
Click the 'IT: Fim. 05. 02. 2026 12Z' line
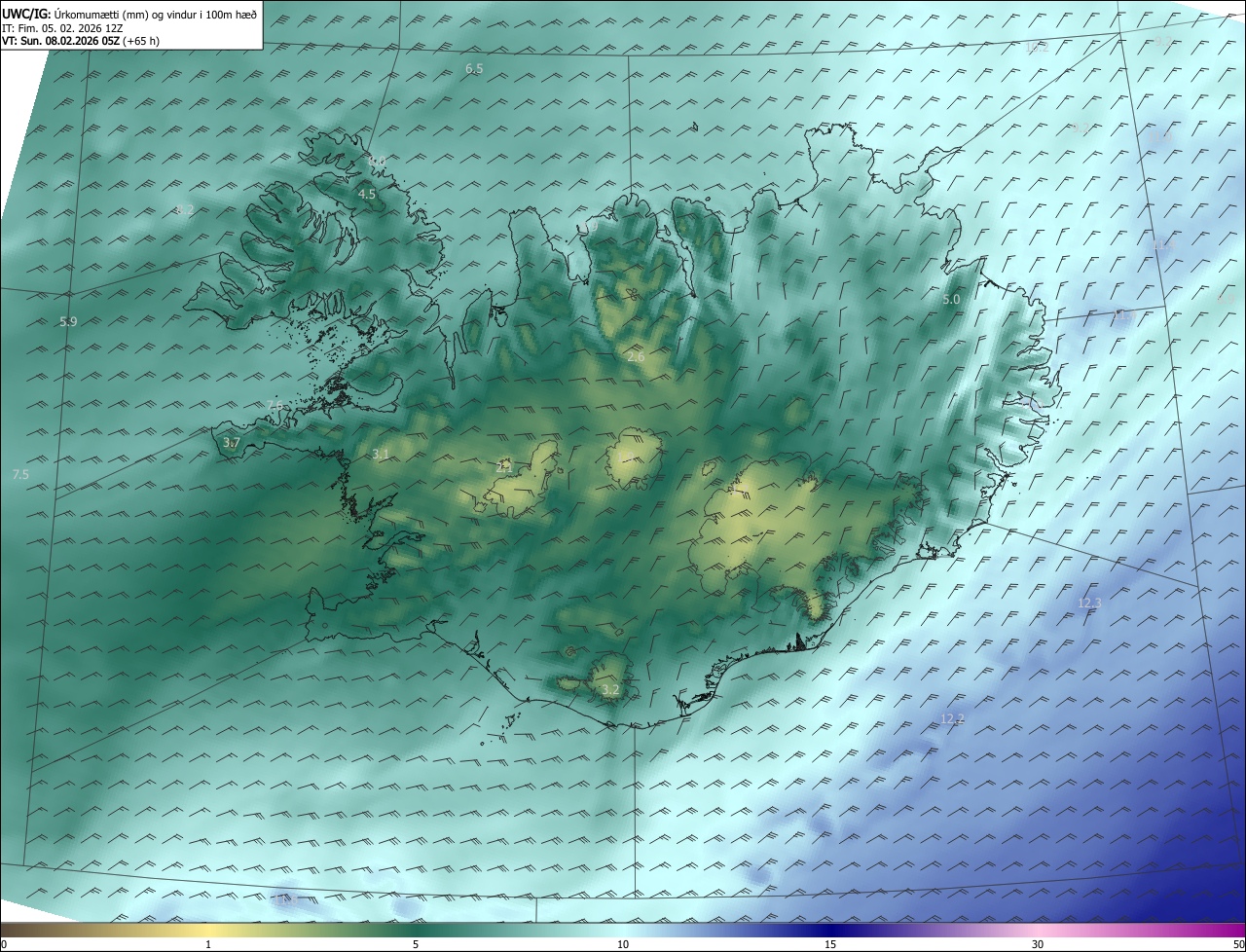(62, 28)
